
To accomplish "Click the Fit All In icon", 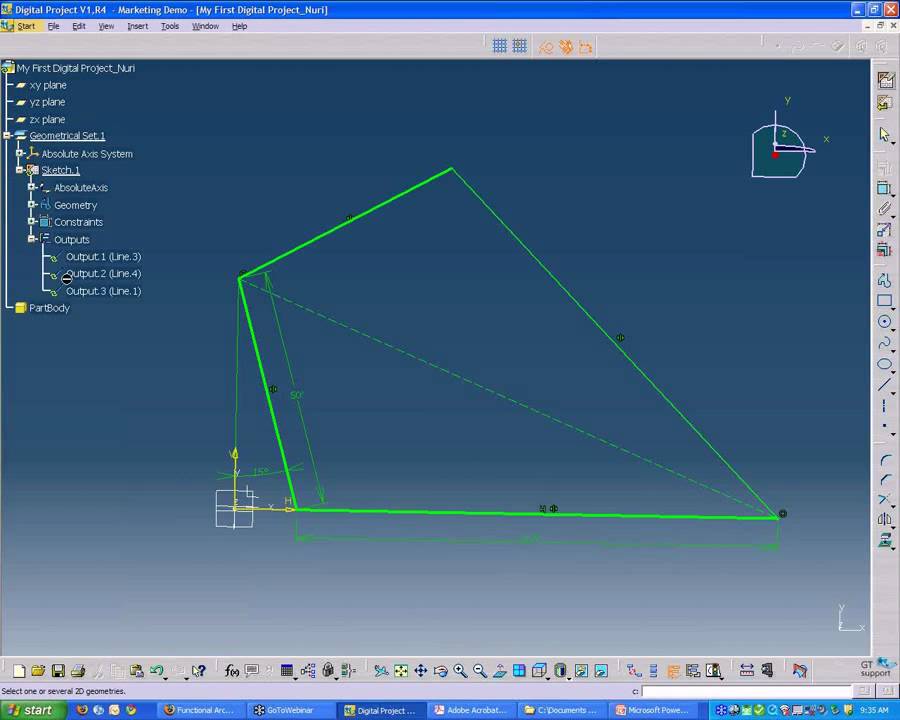I will pyautogui.click(x=401, y=671).
